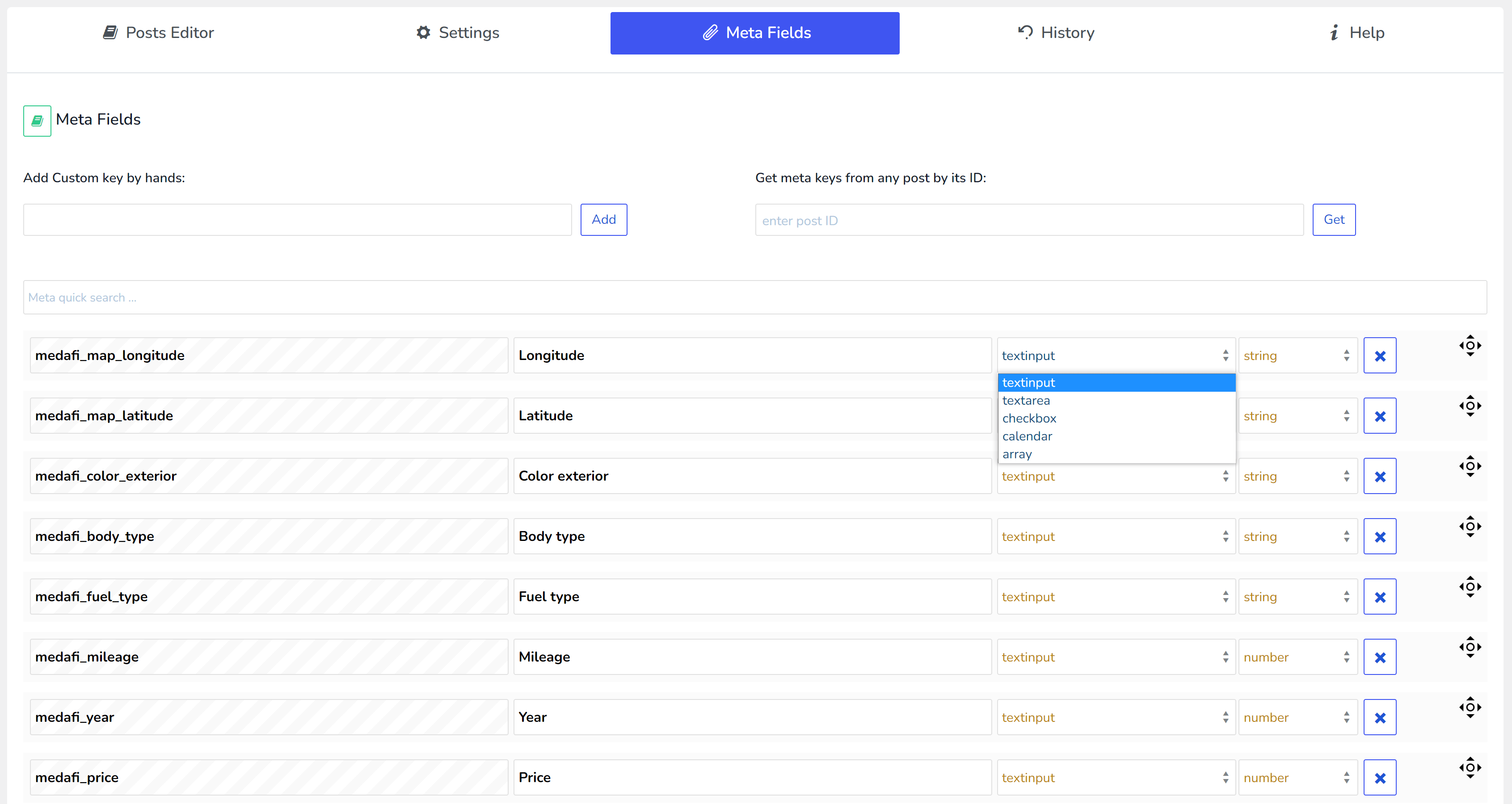Open number type dropdown for medafi_year
The image size is (1512, 804).
click(1297, 717)
